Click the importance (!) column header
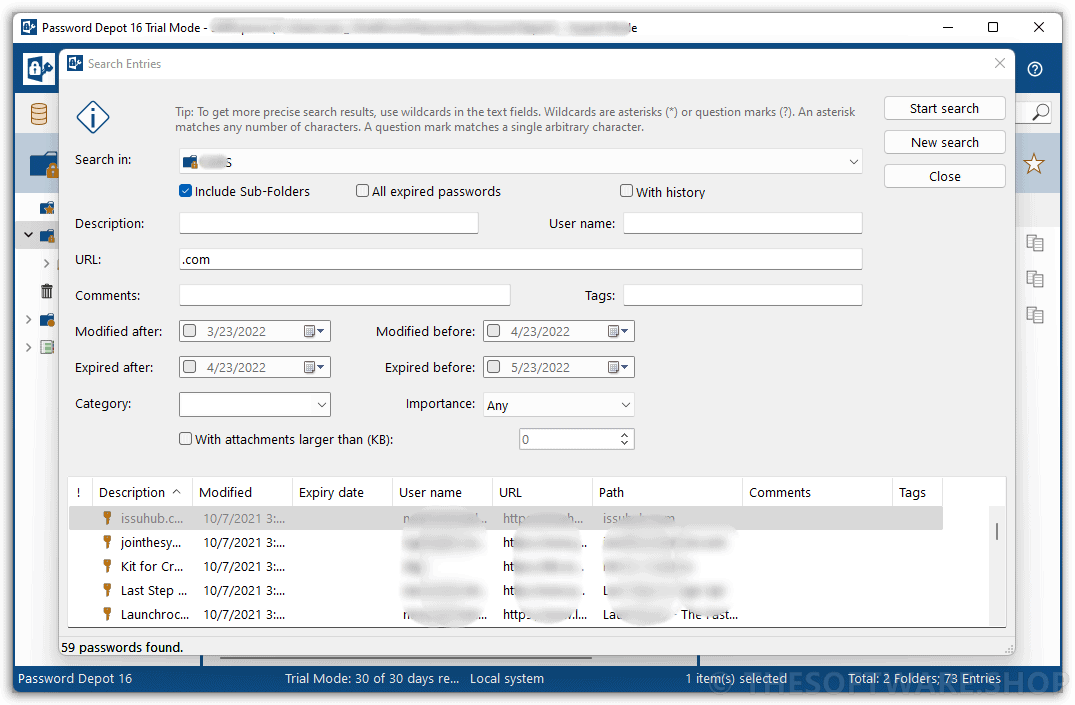 tap(80, 492)
